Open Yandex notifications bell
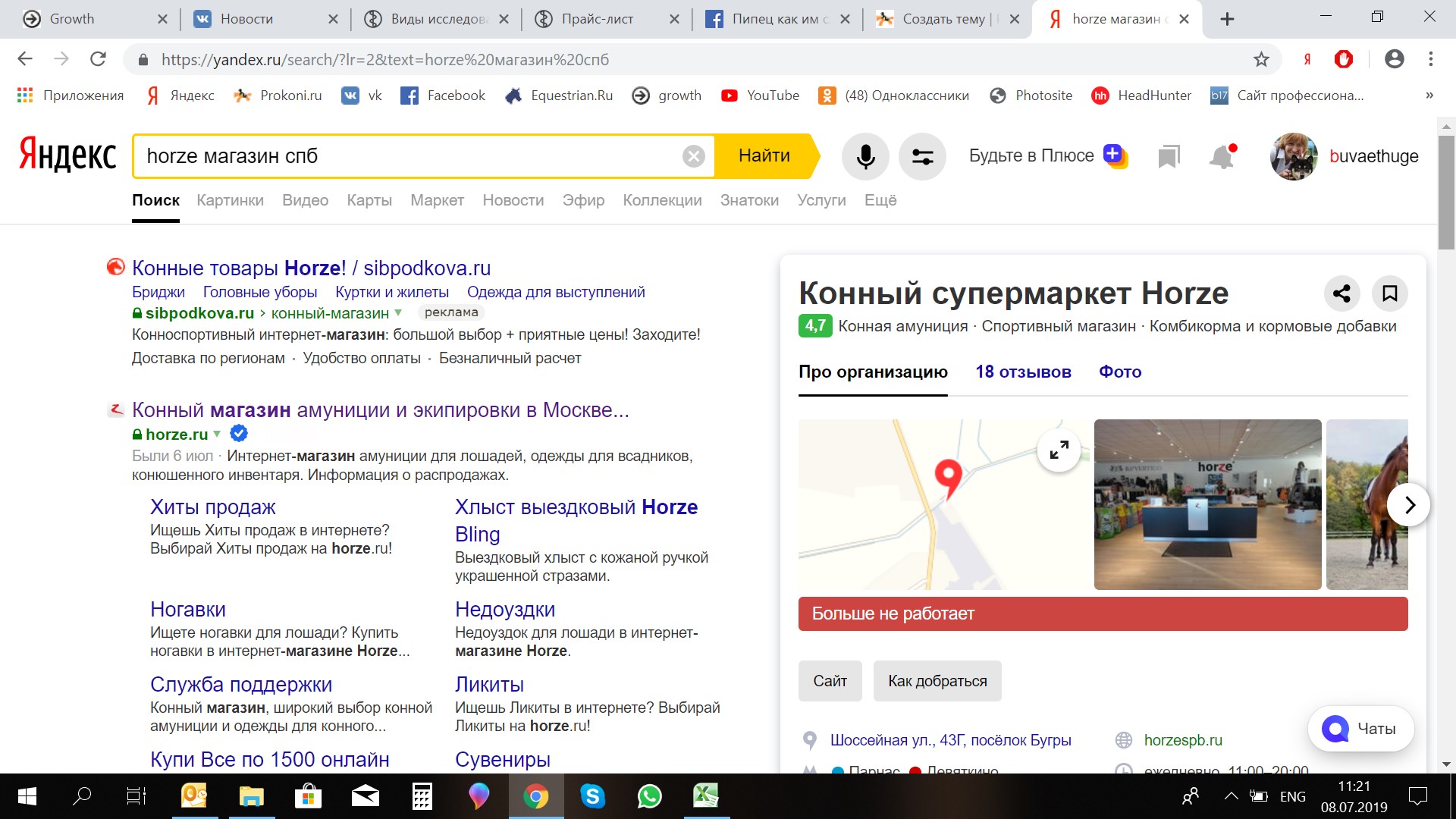The width and height of the screenshot is (1456, 819). coord(1222,156)
